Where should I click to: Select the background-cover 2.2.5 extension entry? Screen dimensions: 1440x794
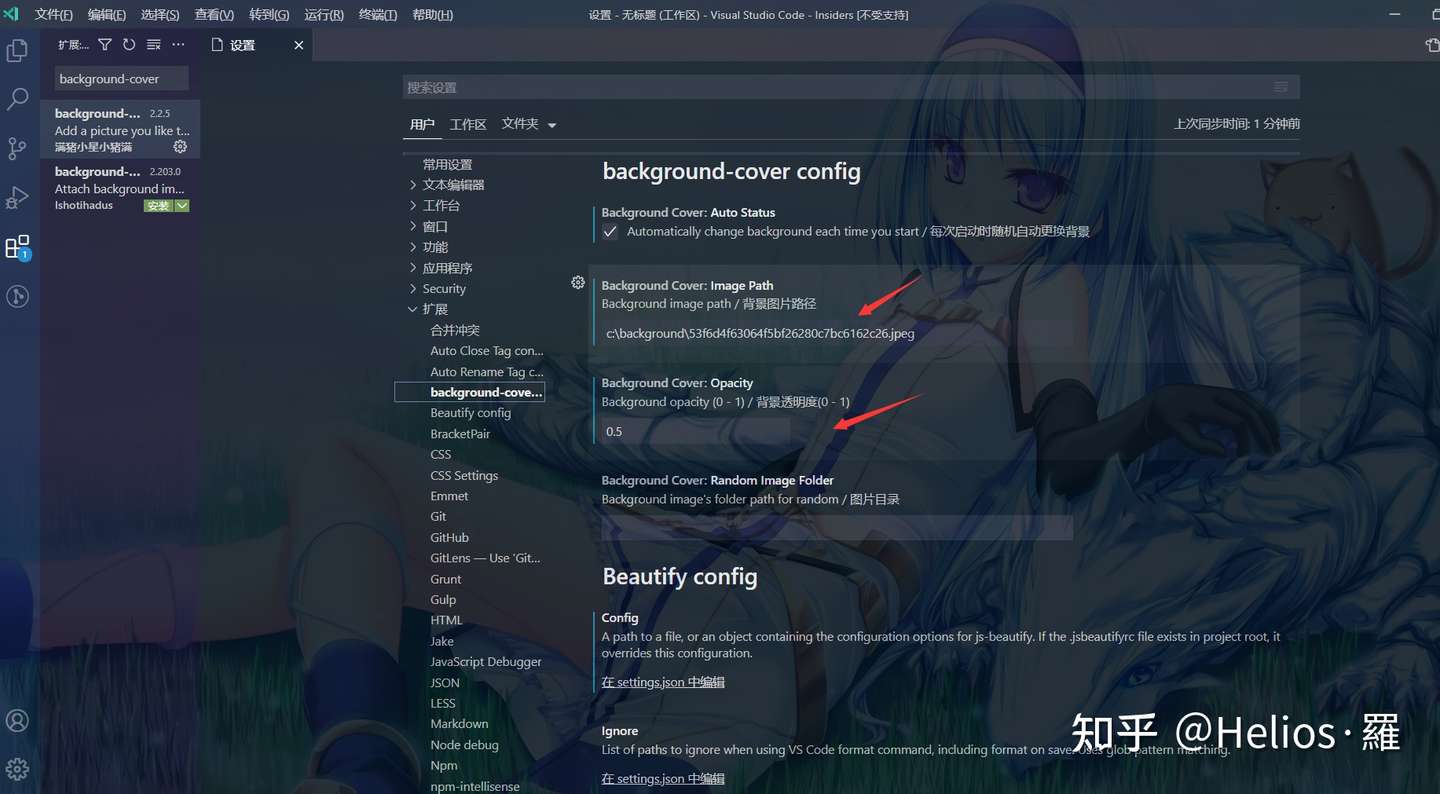click(120, 129)
